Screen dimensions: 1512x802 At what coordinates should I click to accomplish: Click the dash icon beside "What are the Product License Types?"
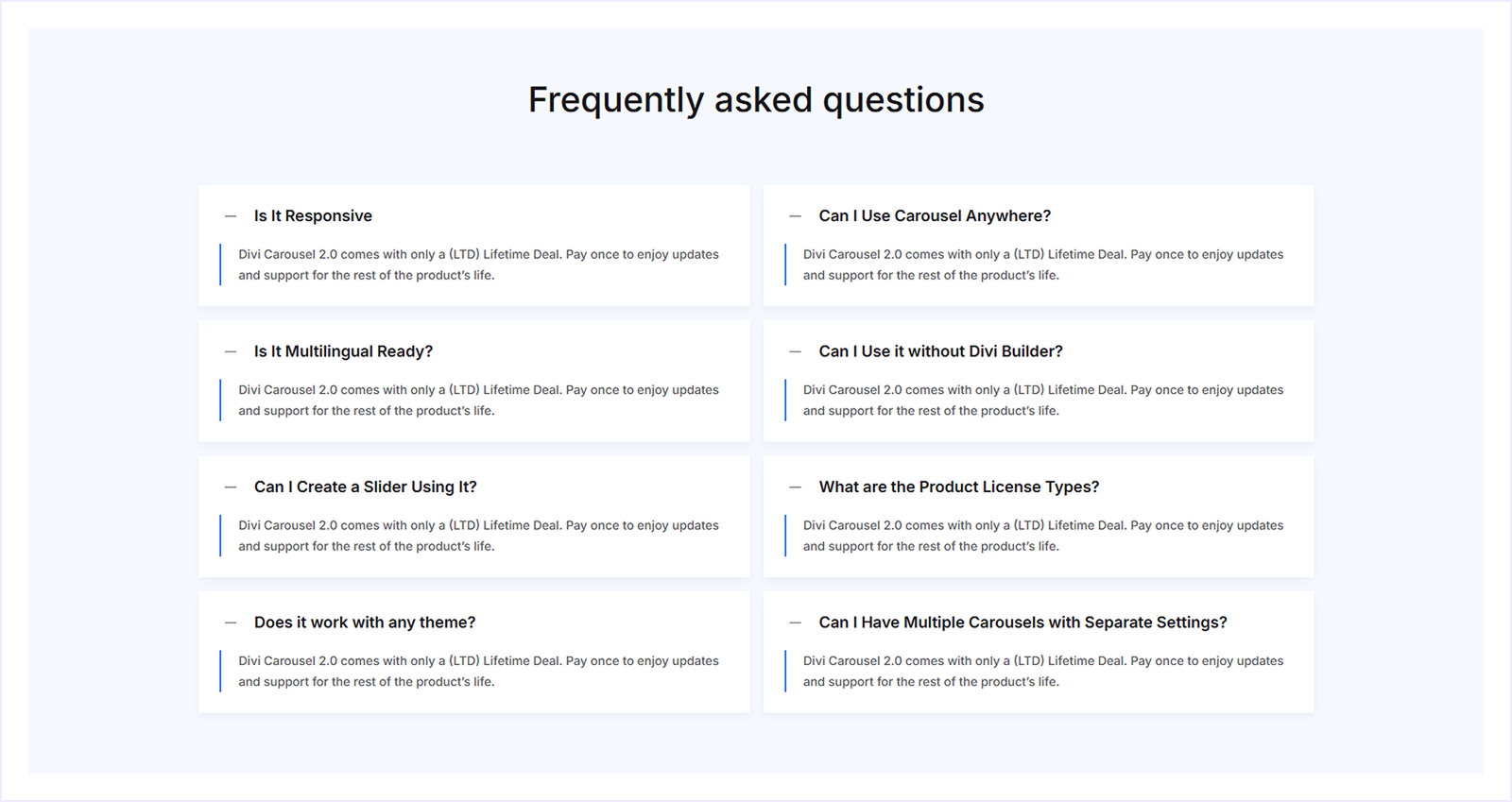click(x=793, y=486)
